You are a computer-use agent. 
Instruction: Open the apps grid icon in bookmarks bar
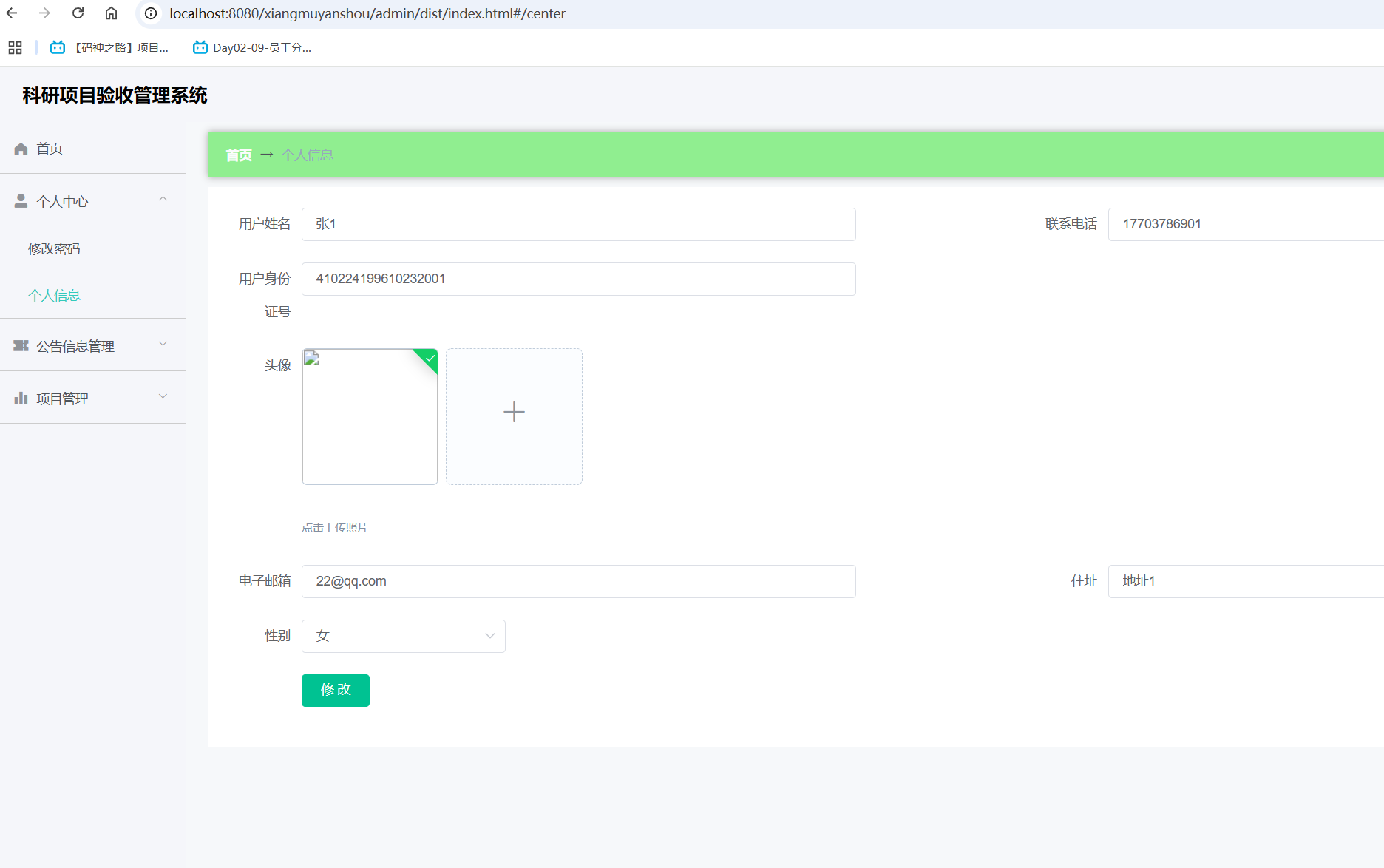tap(15, 48)
